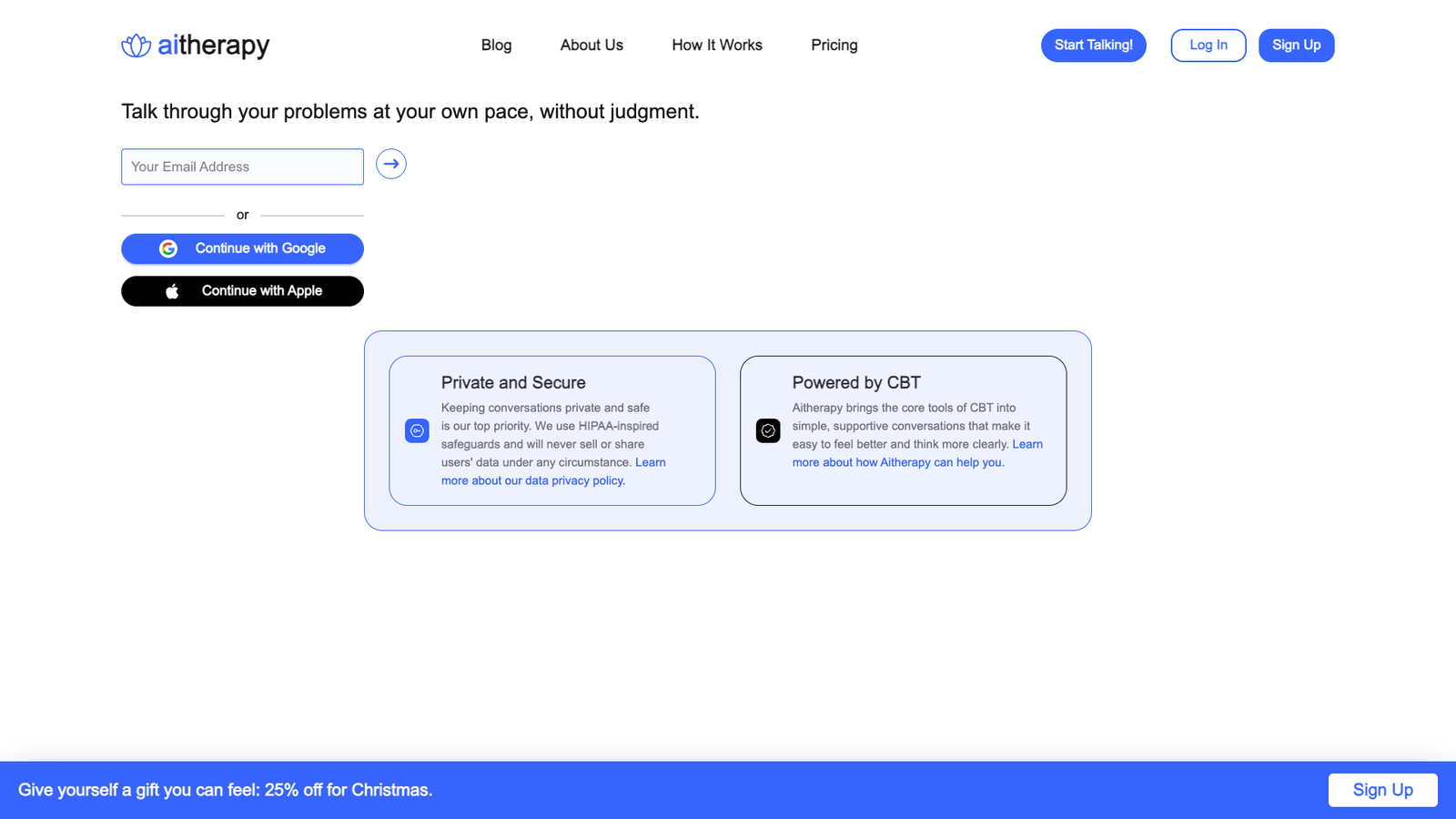Open the Pricing page
This screenshot has height=819, width=1456.
(x=834, y=45)
